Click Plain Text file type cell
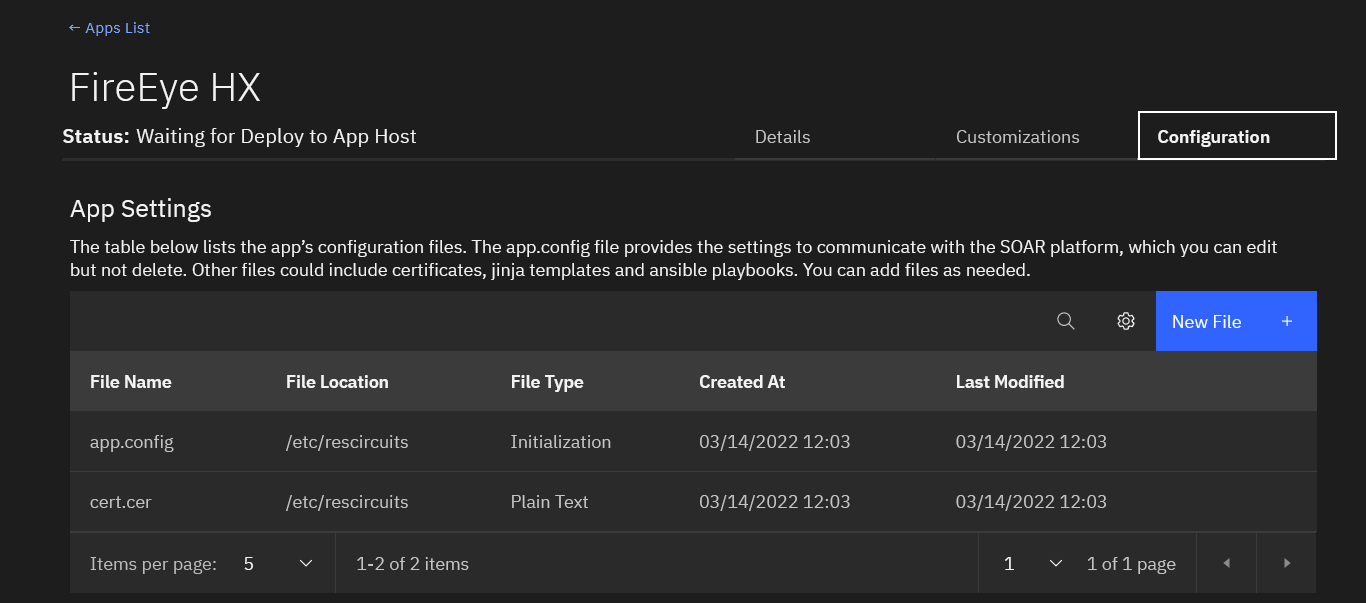This screenshot has height=603, width=1366. (550, 502)
